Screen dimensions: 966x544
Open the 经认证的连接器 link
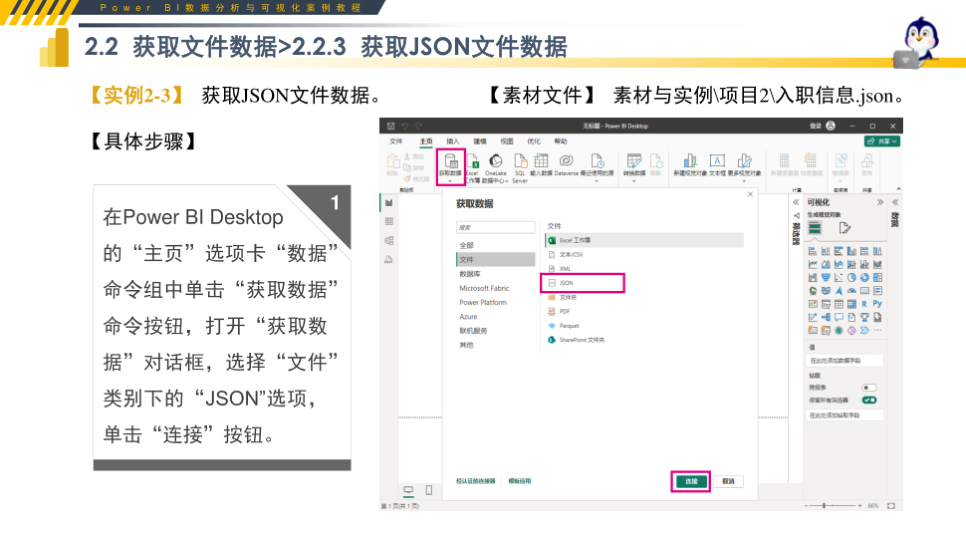coord(476,481)
